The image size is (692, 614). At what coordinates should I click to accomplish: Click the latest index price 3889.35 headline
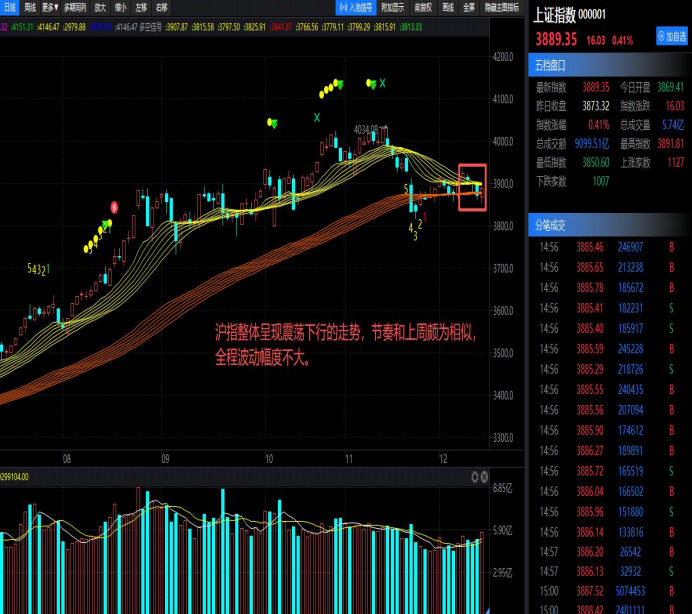point(556,39)
